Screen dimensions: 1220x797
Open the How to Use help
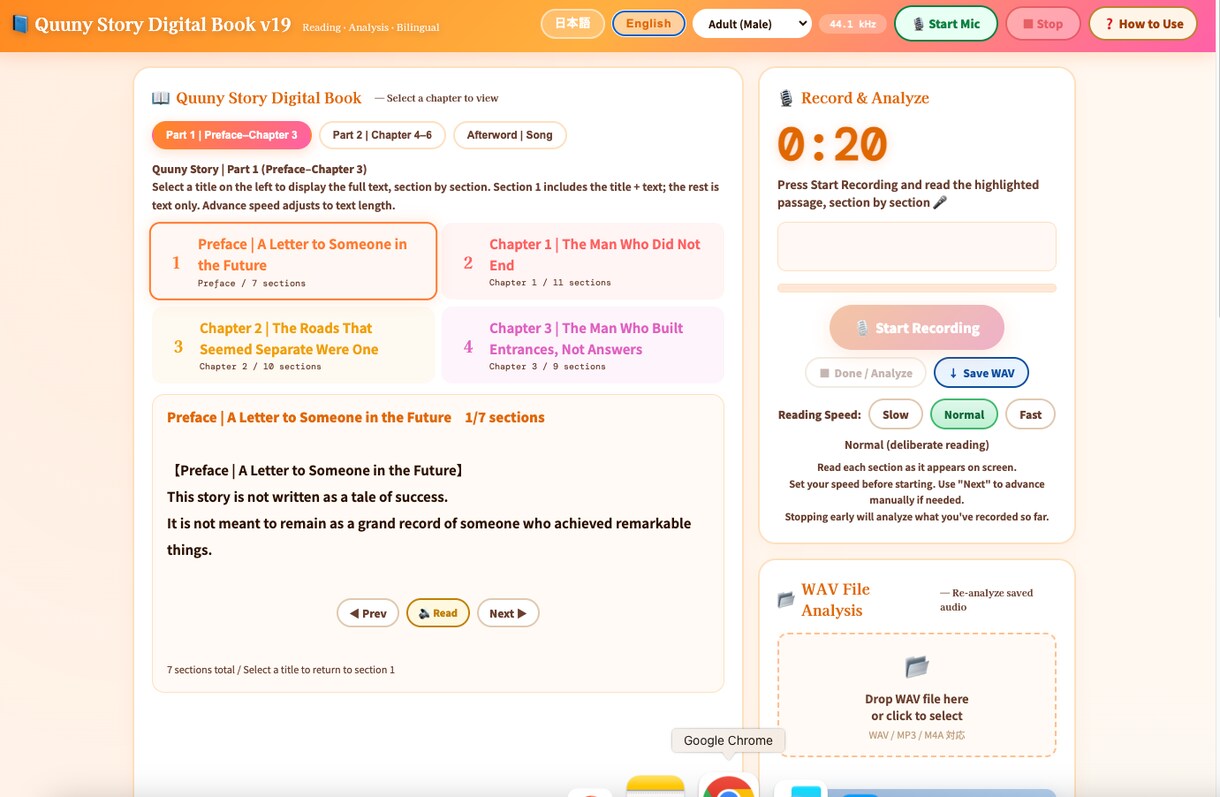[1143, 24]
